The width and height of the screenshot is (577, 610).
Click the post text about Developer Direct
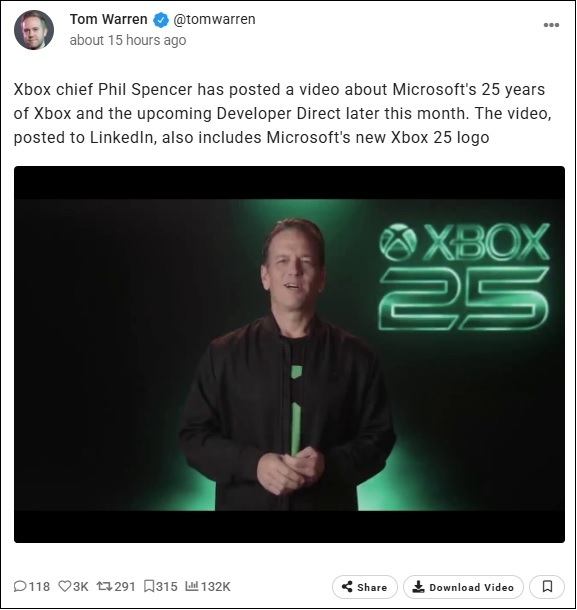(282, 114)
